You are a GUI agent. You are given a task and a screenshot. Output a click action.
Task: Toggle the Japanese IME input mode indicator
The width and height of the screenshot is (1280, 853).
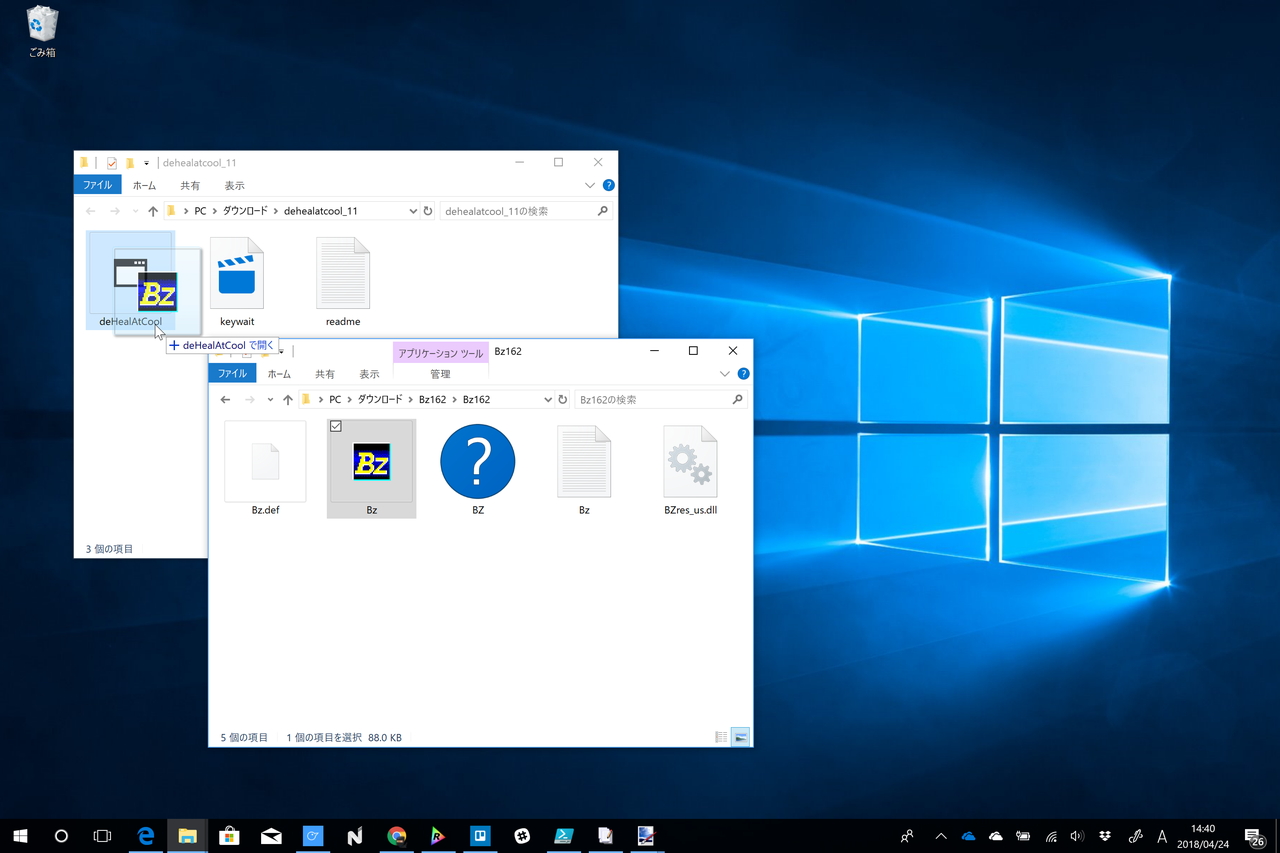click(x=1162, y=836)
